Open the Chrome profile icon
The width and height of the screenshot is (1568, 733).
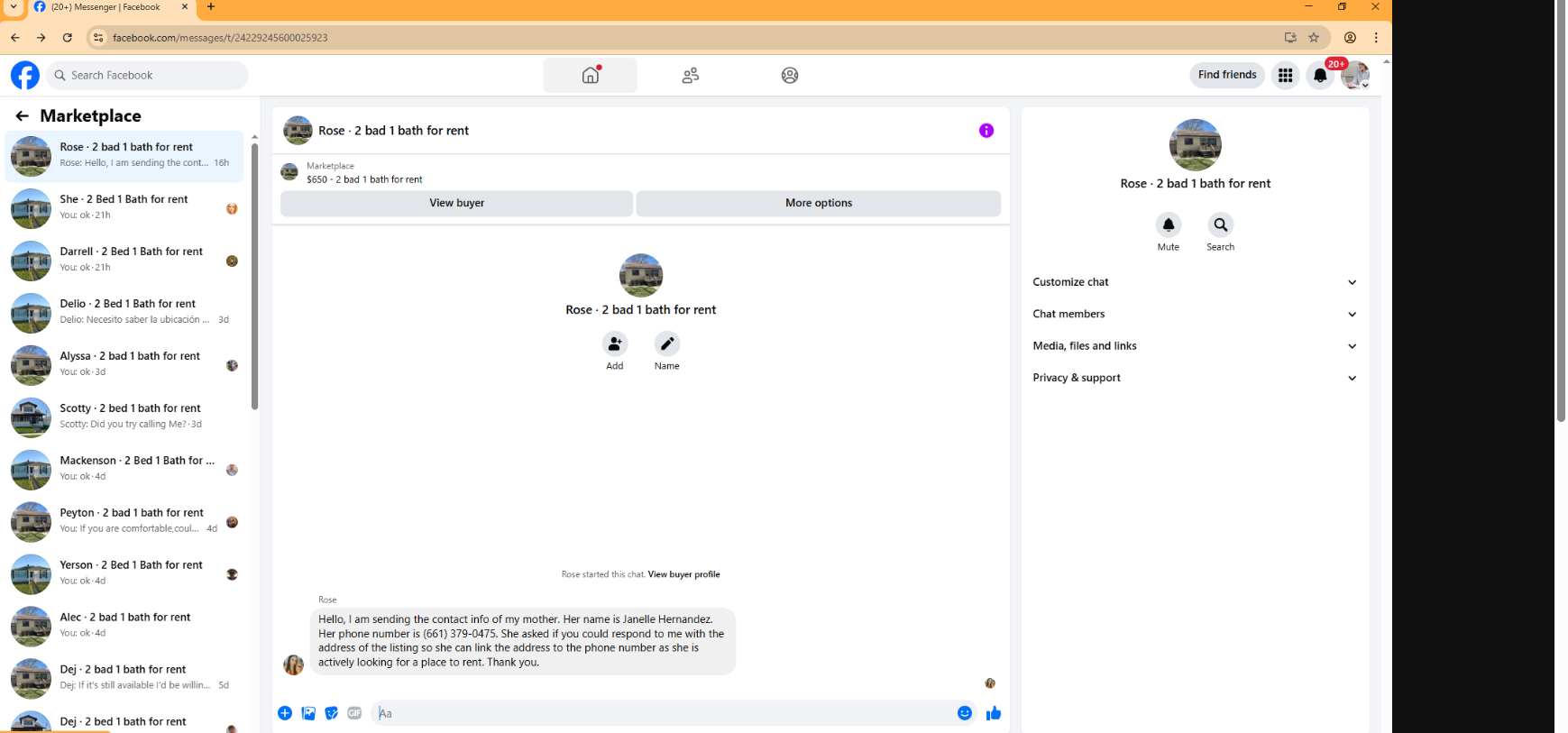point(1350,38)
